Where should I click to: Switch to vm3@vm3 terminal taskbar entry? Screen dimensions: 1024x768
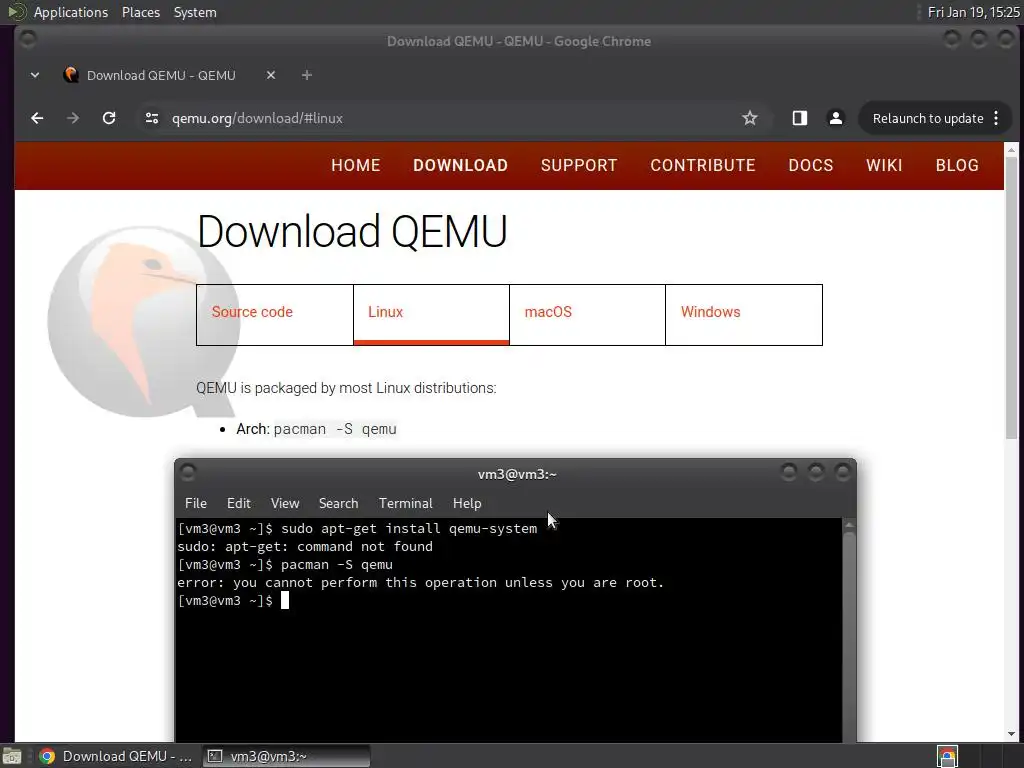pyautogui.click(x=286, y=756)
